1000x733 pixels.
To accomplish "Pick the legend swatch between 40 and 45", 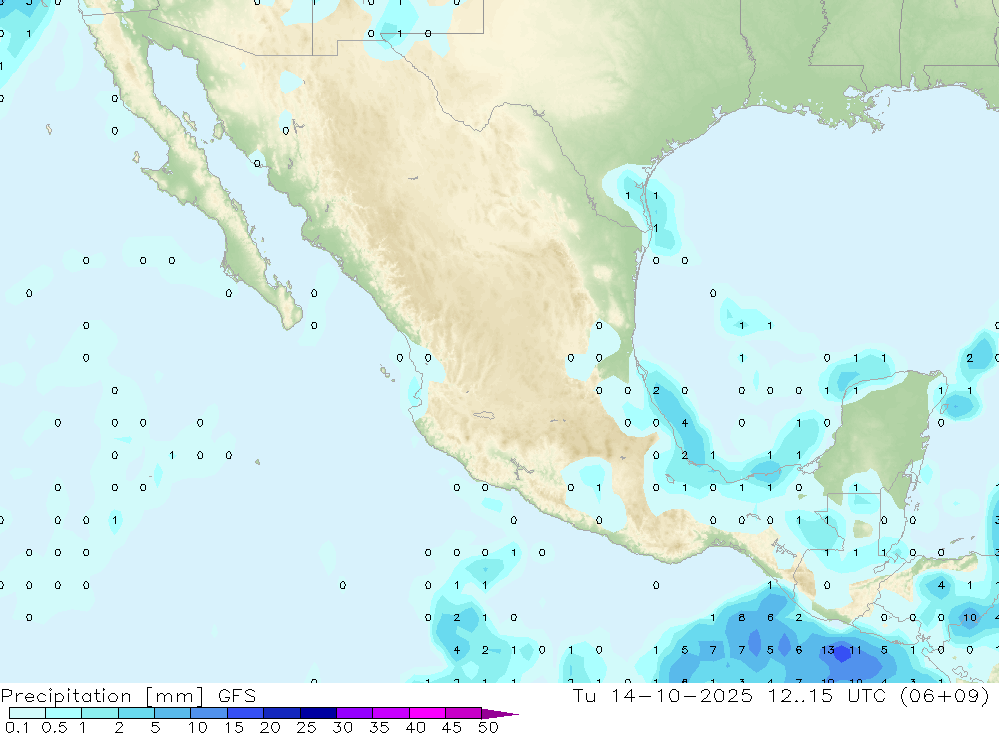I will pos(427,713).
